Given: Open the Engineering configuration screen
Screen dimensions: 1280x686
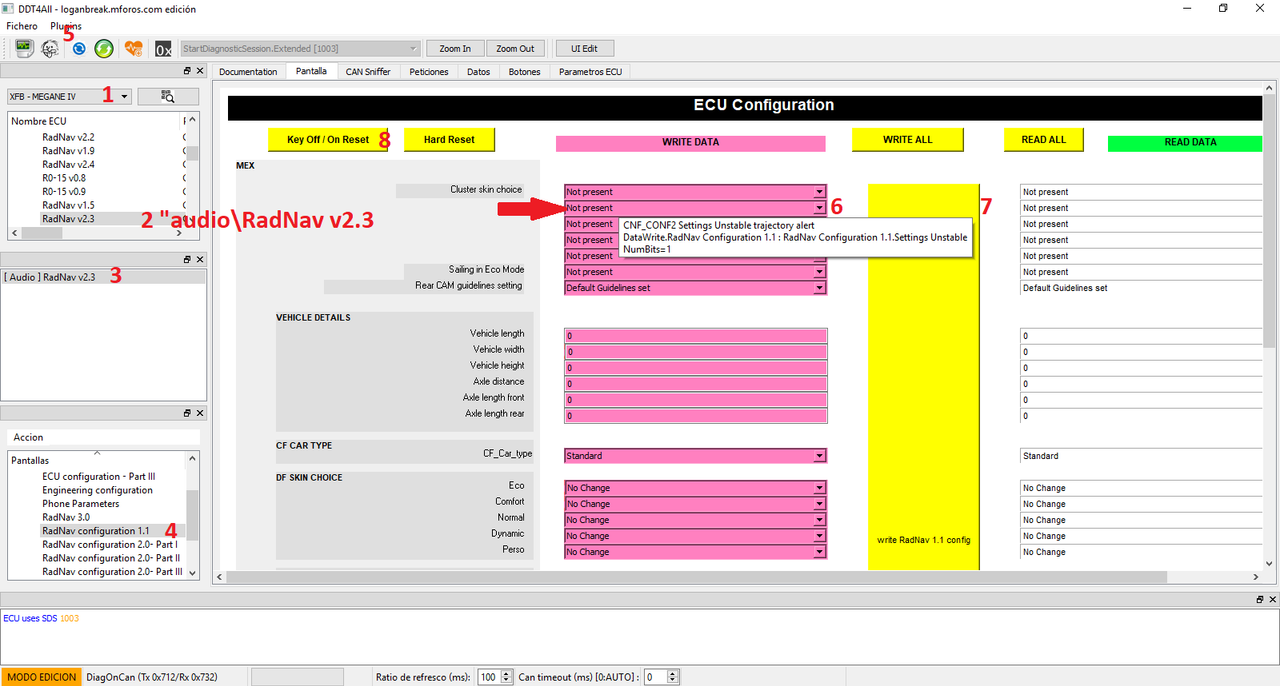Looking at the screenshot, I should click(98, 491).
